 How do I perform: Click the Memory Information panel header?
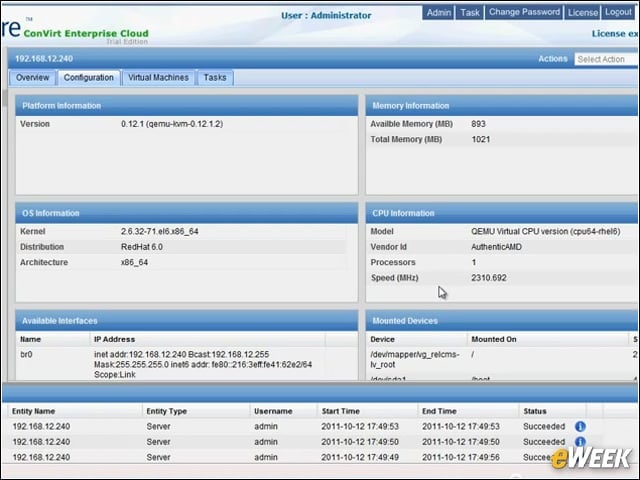coord(503,106)
